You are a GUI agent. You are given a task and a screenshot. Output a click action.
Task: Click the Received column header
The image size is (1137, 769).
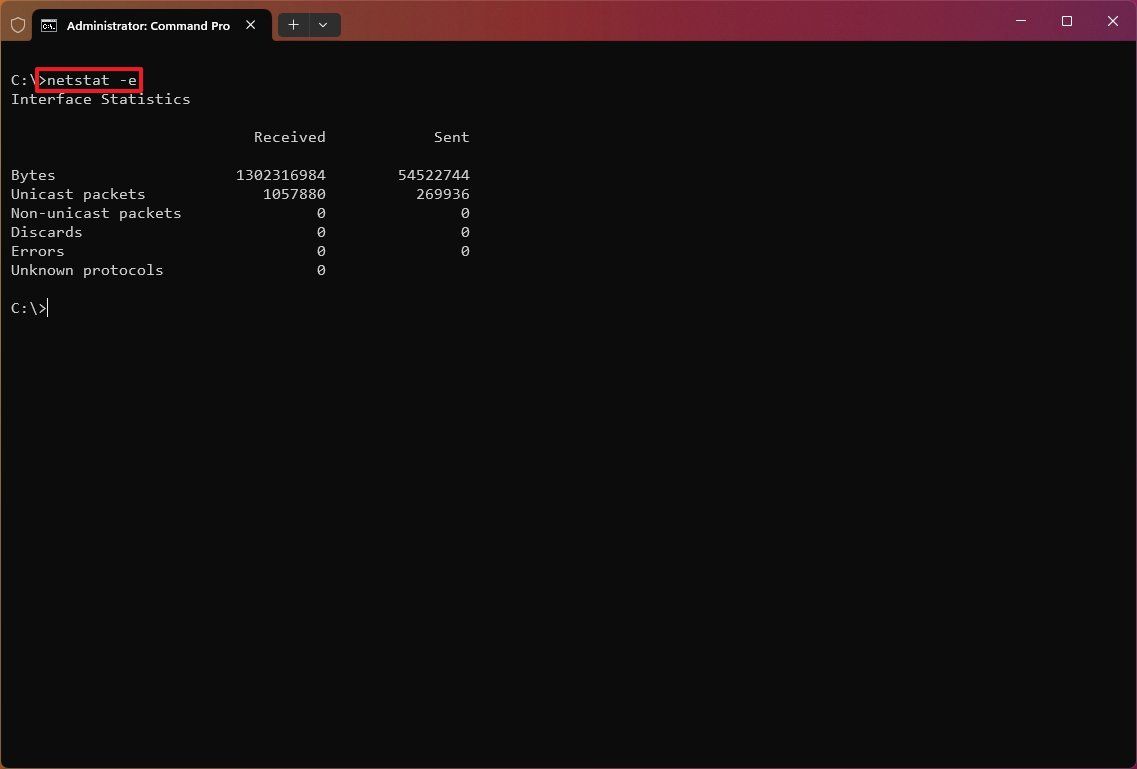289,137
